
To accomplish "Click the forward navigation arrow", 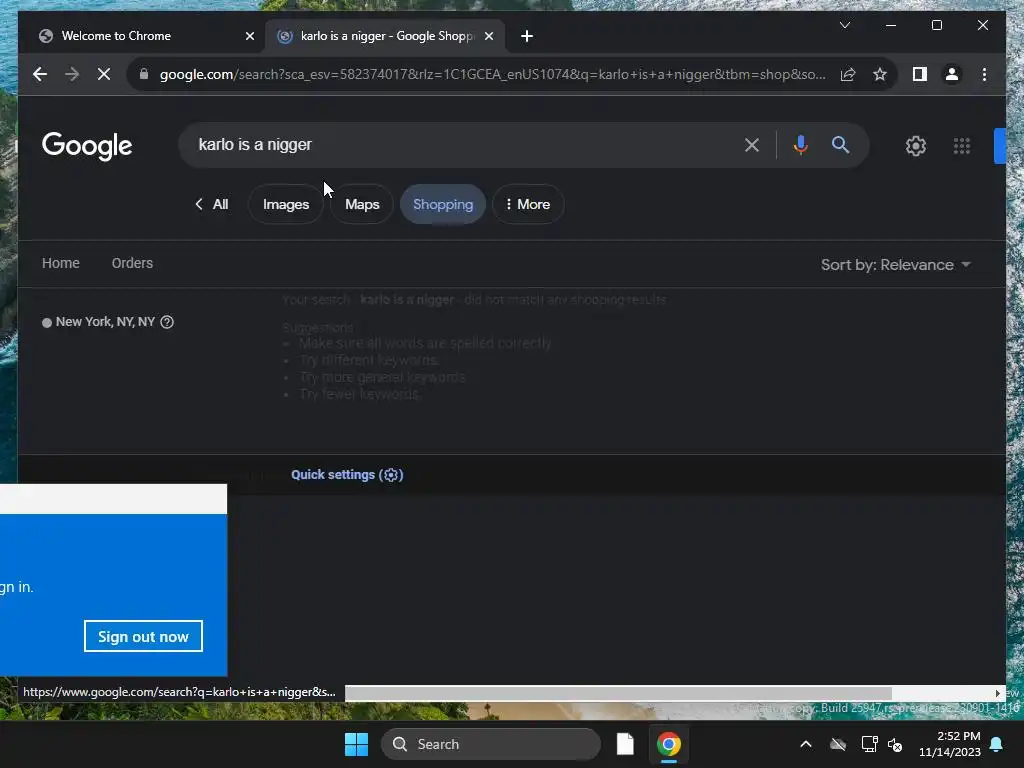I will (72, 74).
